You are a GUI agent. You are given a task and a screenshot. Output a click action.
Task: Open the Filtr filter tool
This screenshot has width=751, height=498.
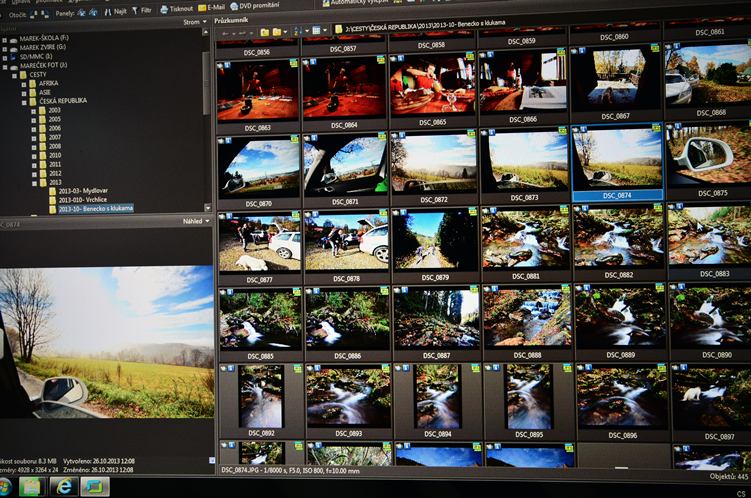tap(142, 10)
